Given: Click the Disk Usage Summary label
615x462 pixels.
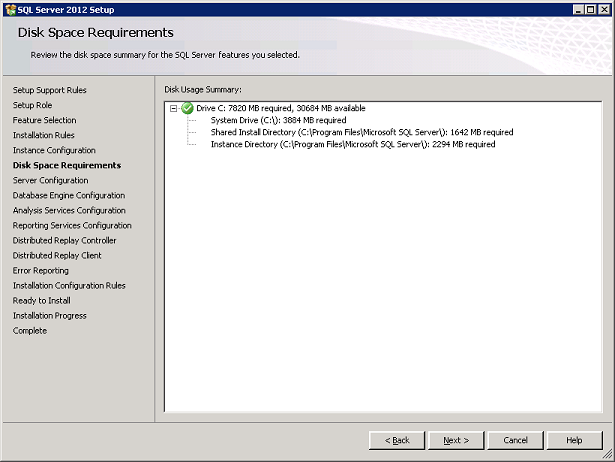Looking at the screenshot, I should 203,90.
